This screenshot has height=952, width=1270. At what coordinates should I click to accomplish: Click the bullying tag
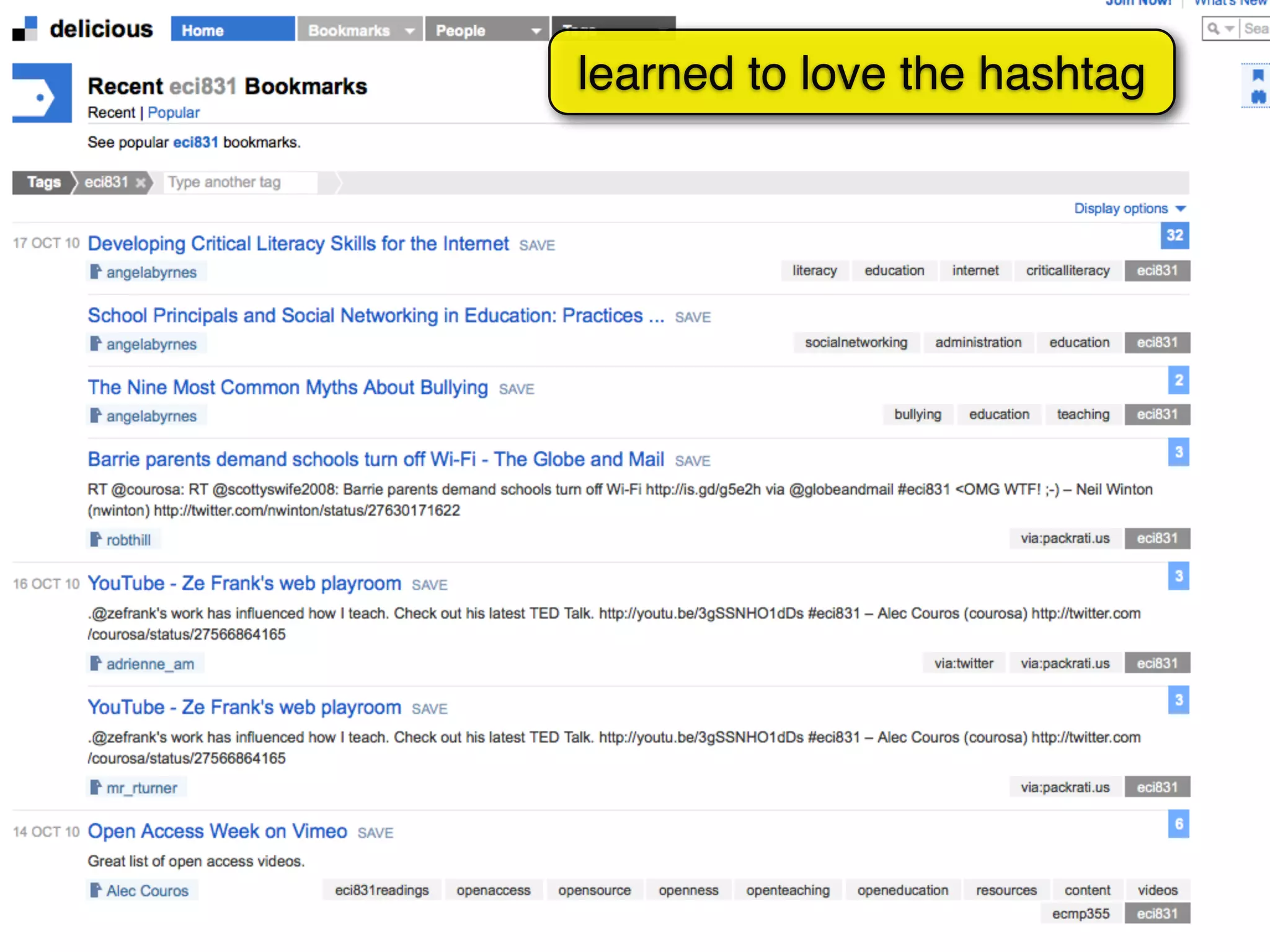pyautogui.click(x=917, y=415)
